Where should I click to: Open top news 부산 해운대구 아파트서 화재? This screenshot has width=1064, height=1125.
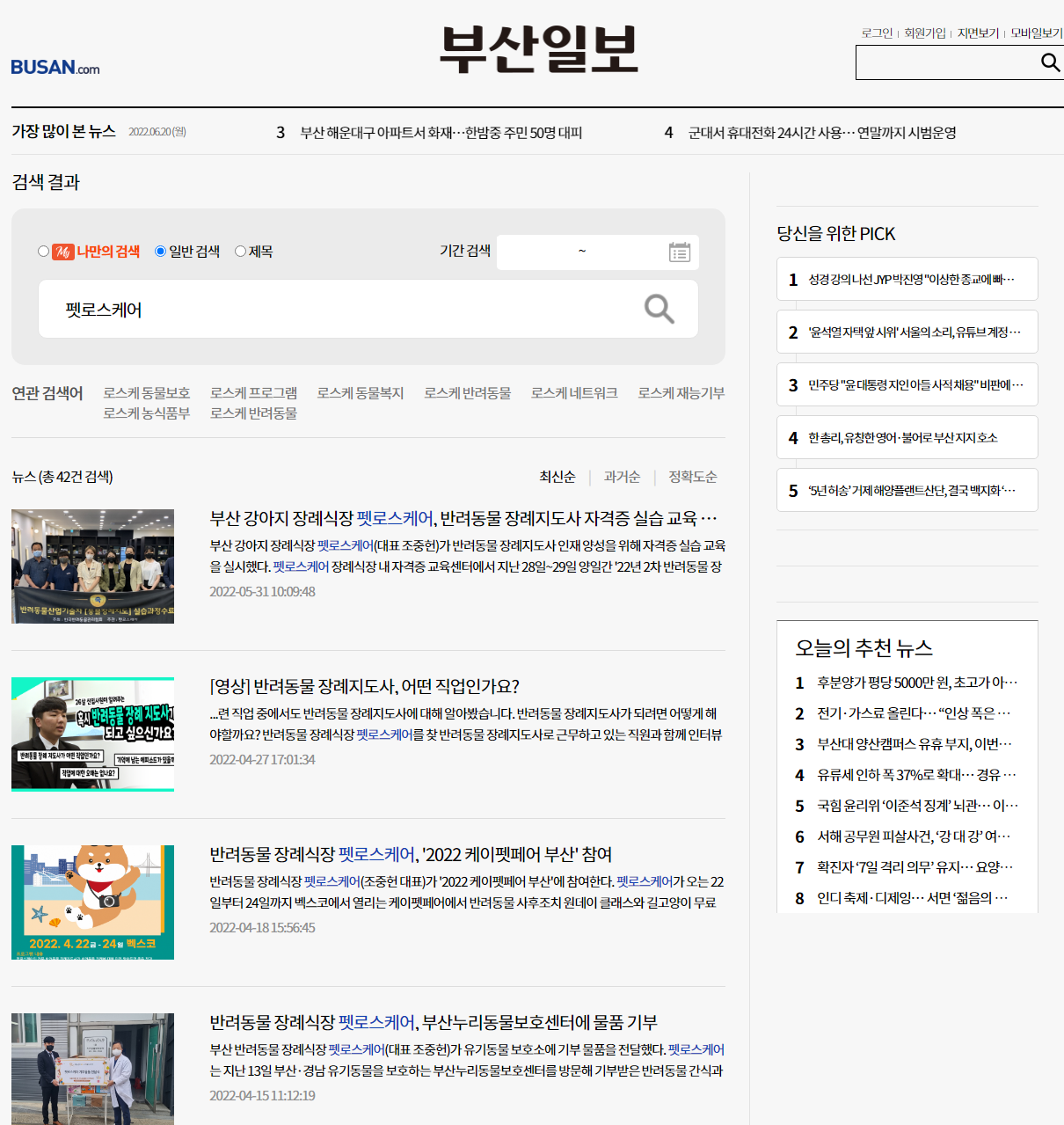point(441,133)
